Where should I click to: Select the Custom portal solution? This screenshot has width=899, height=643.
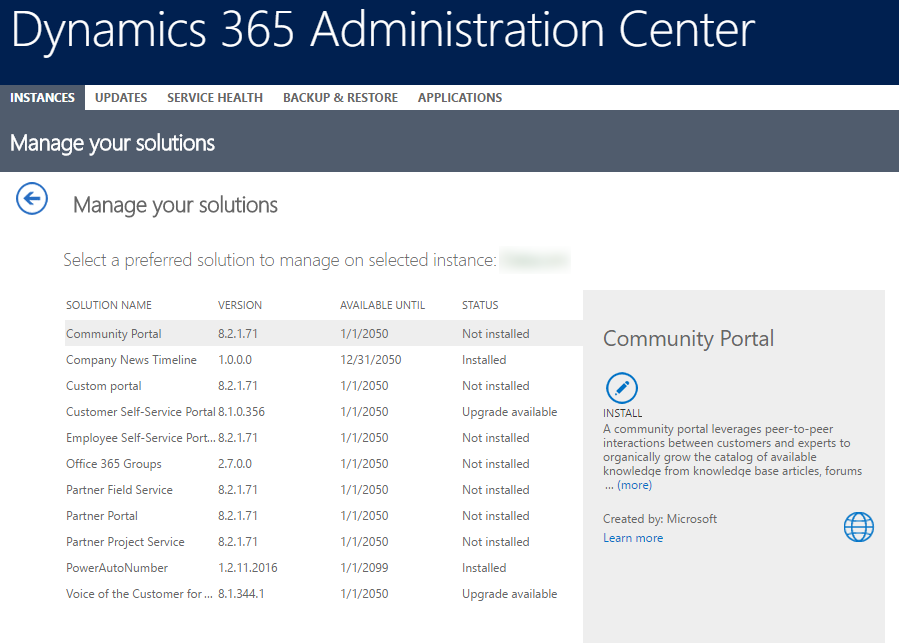click(324, 385)
